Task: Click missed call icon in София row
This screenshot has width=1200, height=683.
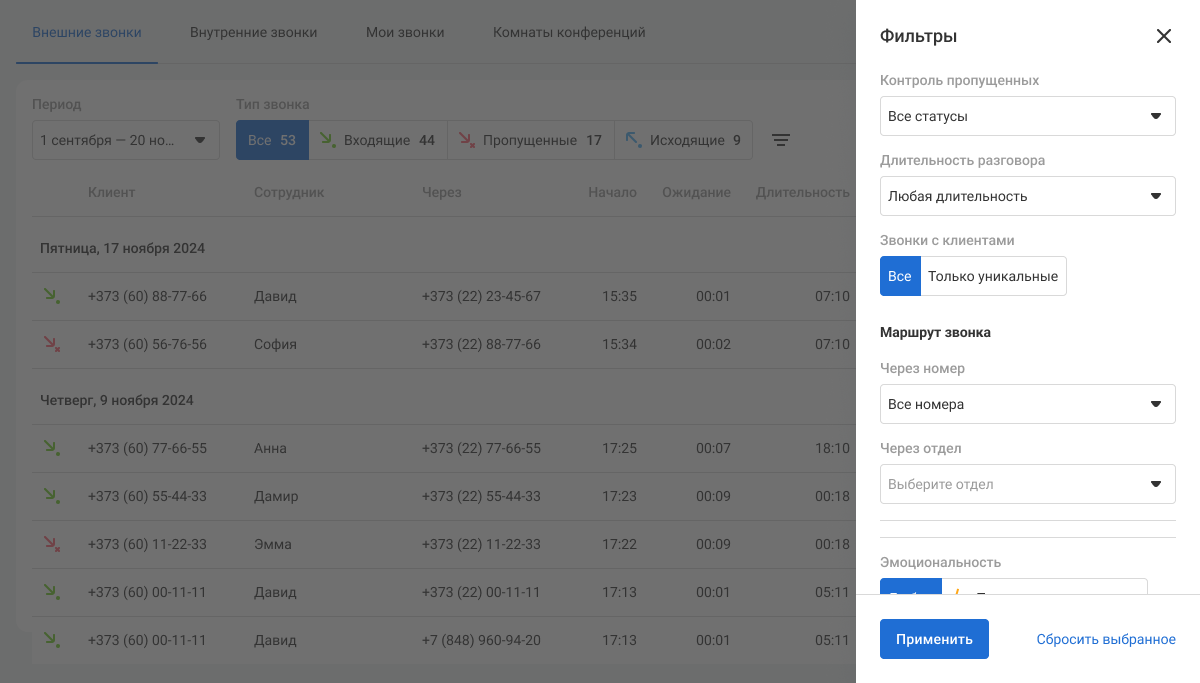Action: (50, 344)
